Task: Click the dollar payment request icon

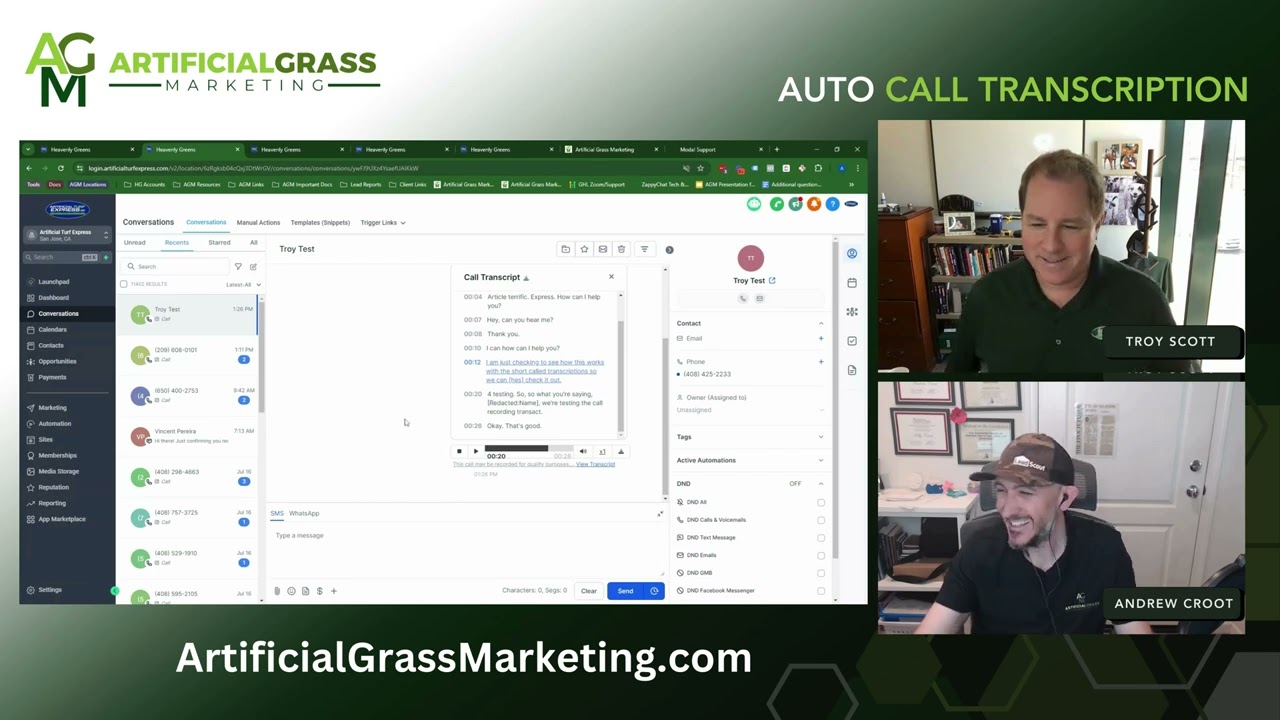Action: click(319, 591)
